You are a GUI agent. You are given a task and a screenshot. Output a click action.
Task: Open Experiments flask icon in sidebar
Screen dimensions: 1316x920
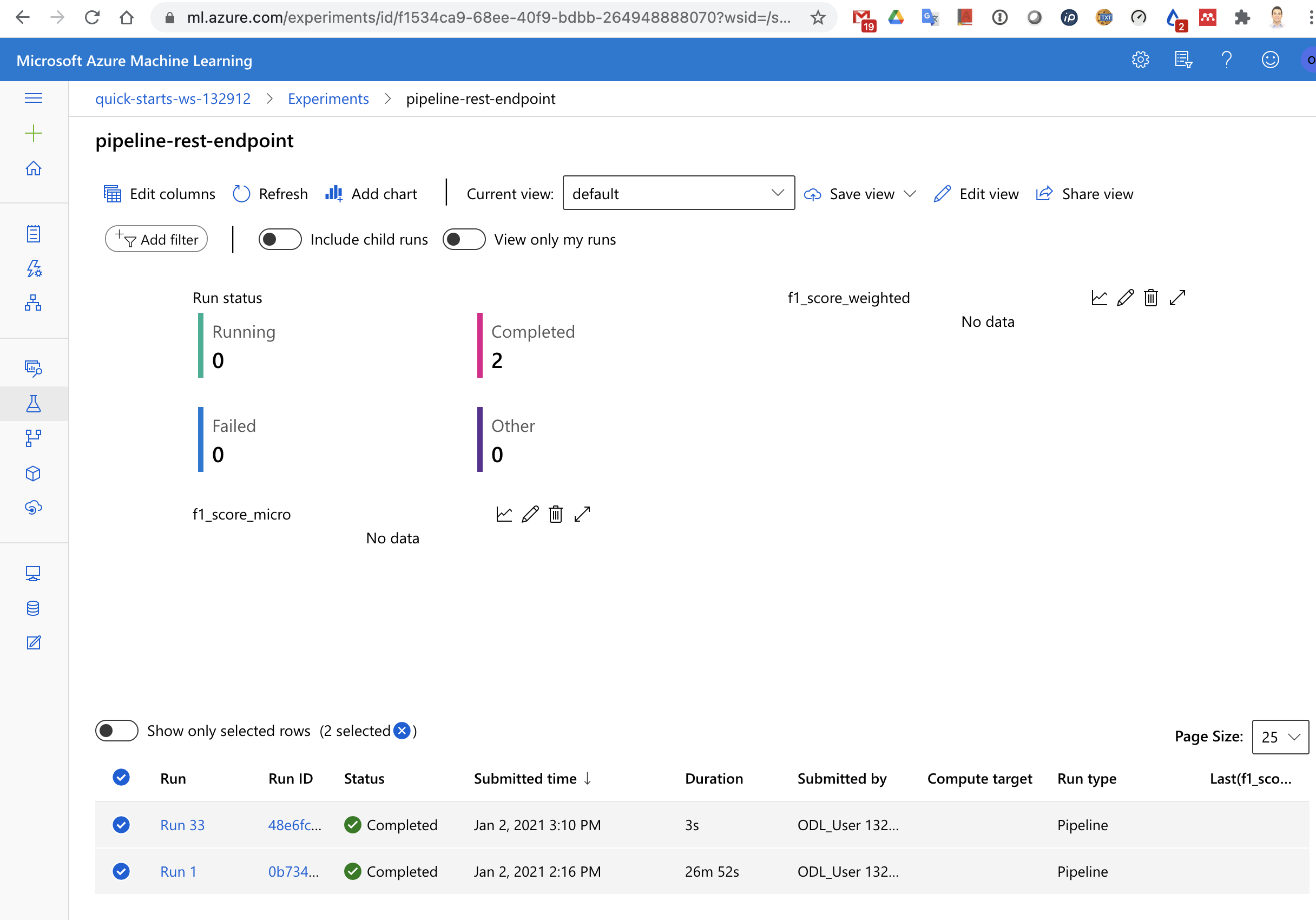coord(33,404)
